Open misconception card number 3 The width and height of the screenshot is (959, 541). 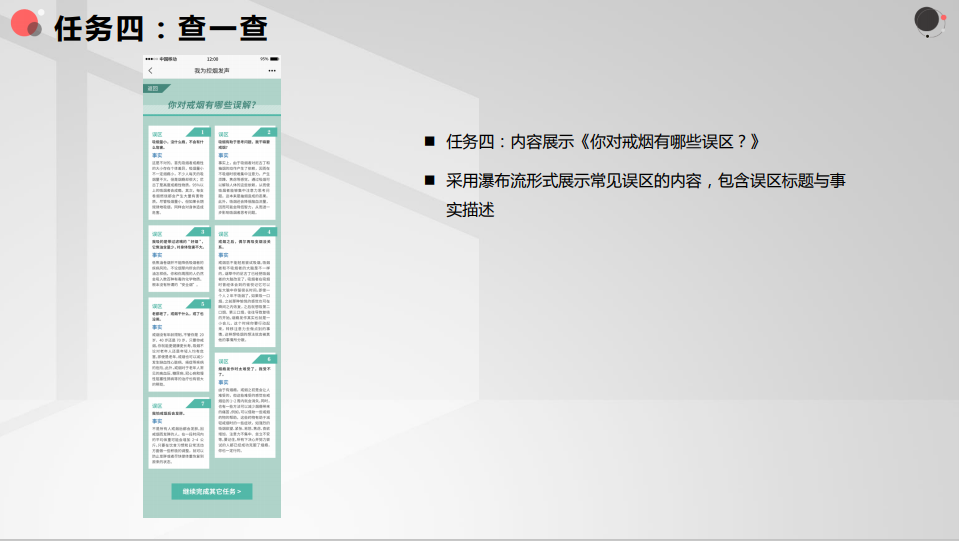click(x=179, y=259)
